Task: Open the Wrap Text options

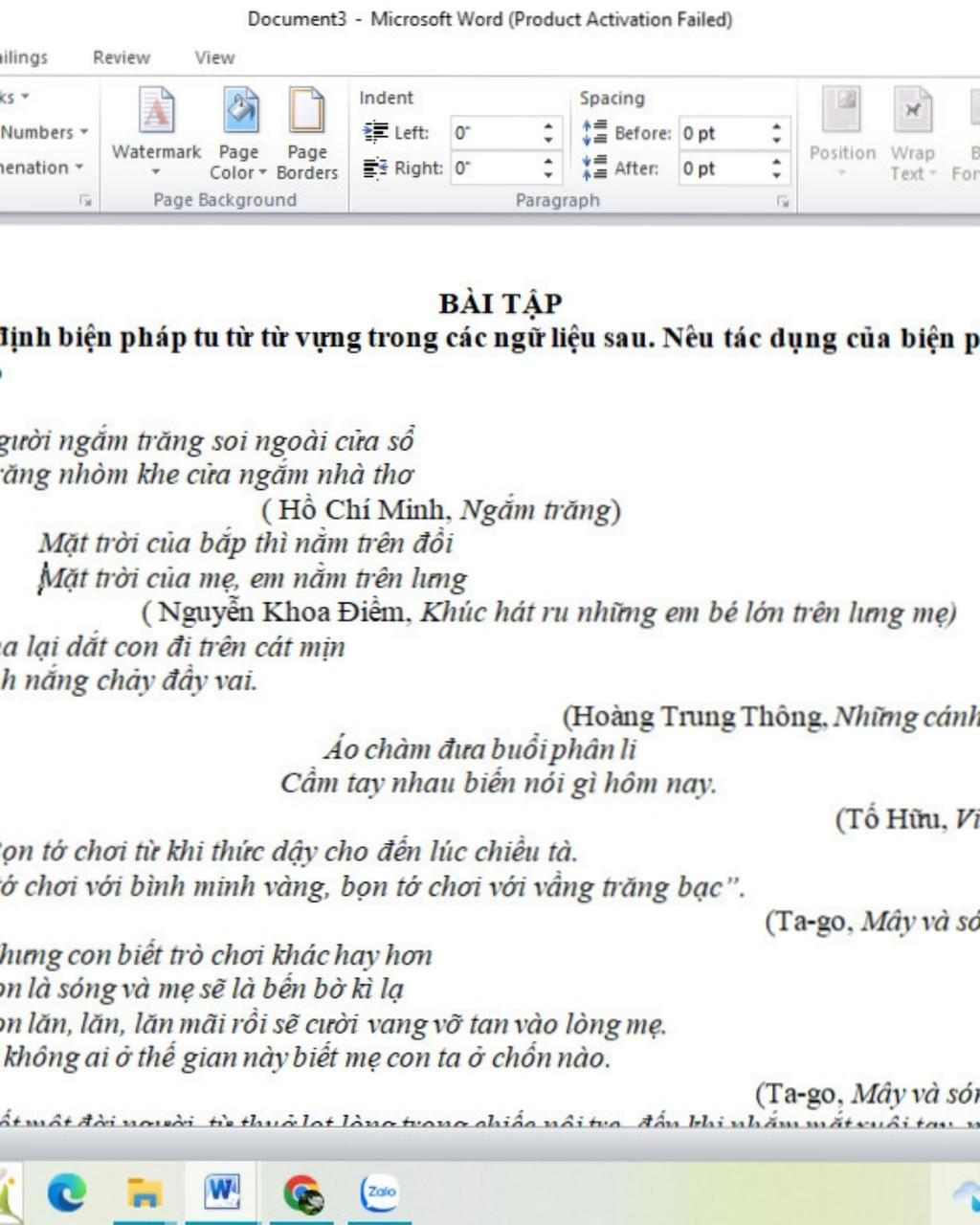Action: [913, 132]
